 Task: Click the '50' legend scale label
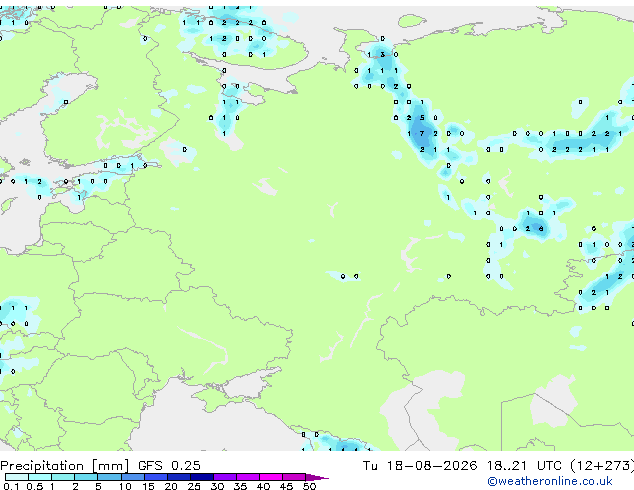(309, 486)
